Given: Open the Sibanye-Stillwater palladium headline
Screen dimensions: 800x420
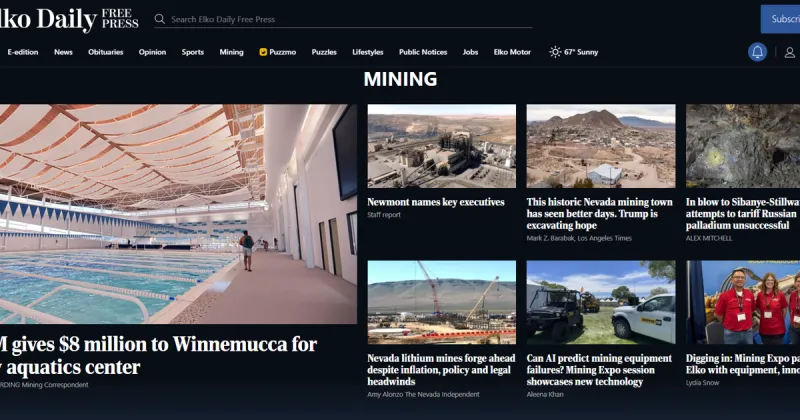Looking at the screenshot, I should (x=743, y=214).
